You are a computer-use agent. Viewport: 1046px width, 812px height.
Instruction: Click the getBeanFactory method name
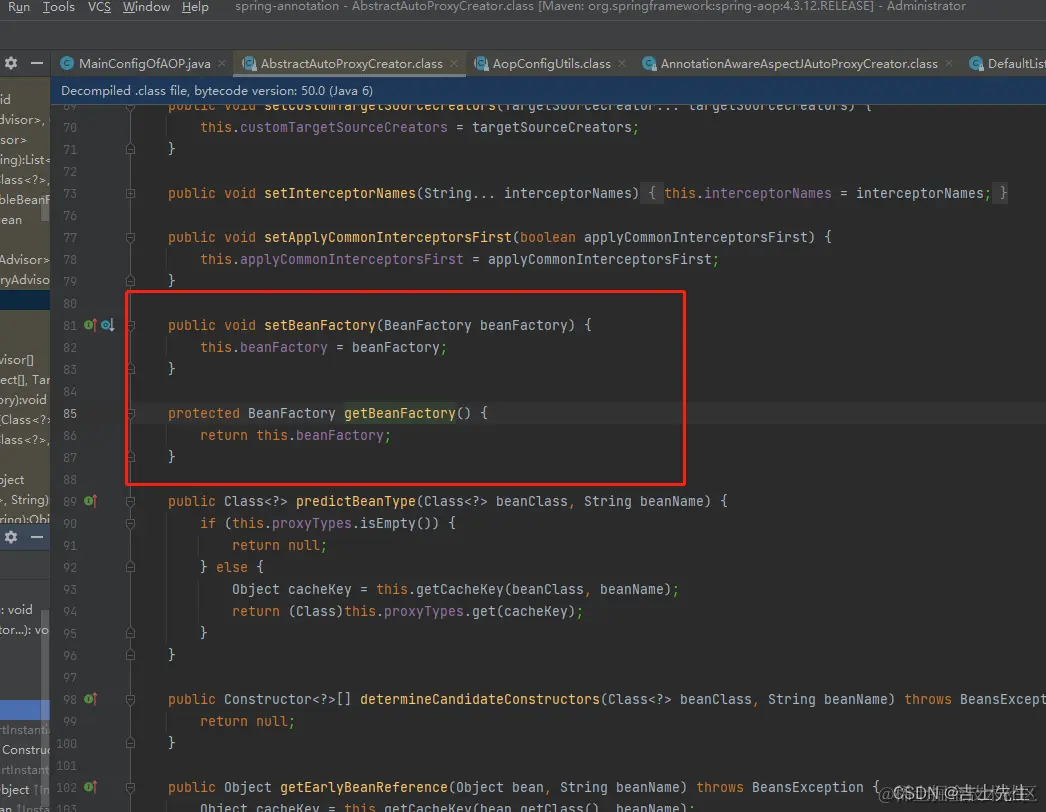point(400,413)
